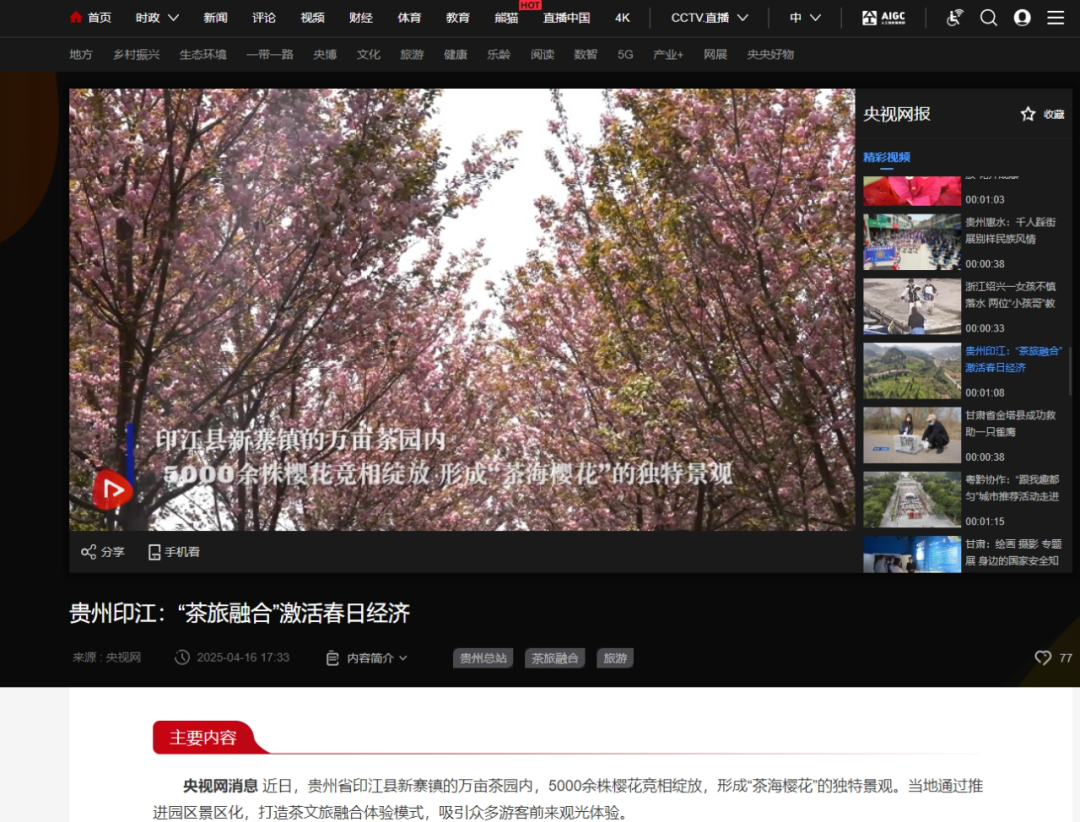Open the 产业+ channel
Viewport: 1080px width, 822px height.
coord(668,54)
